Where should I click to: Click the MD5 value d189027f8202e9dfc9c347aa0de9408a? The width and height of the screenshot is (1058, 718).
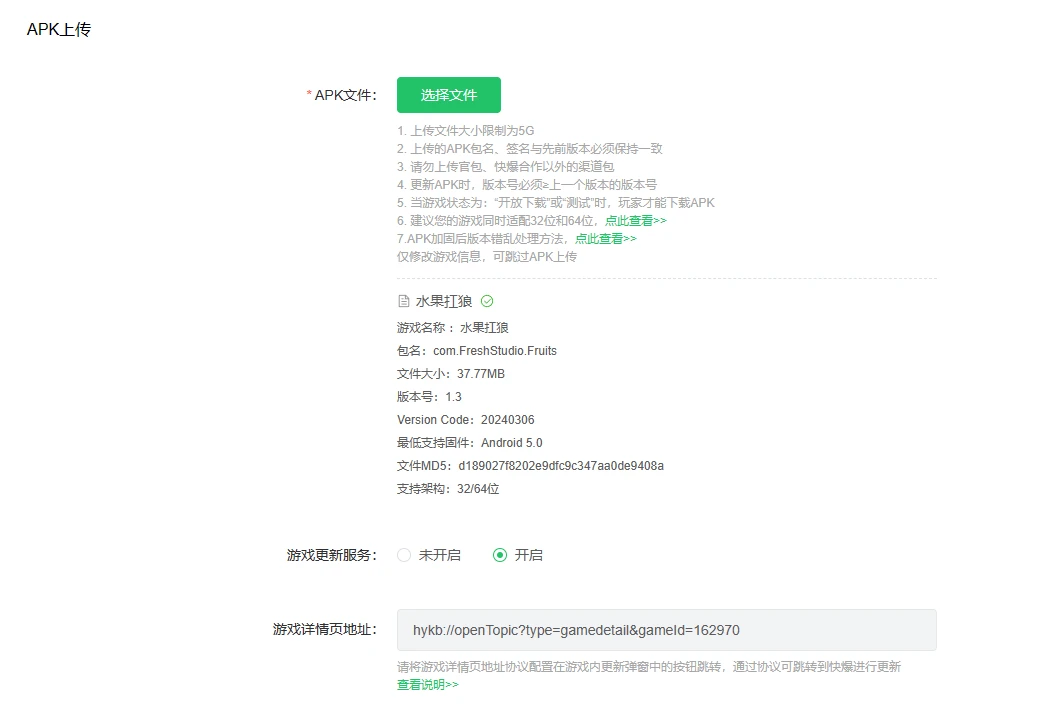561,466
